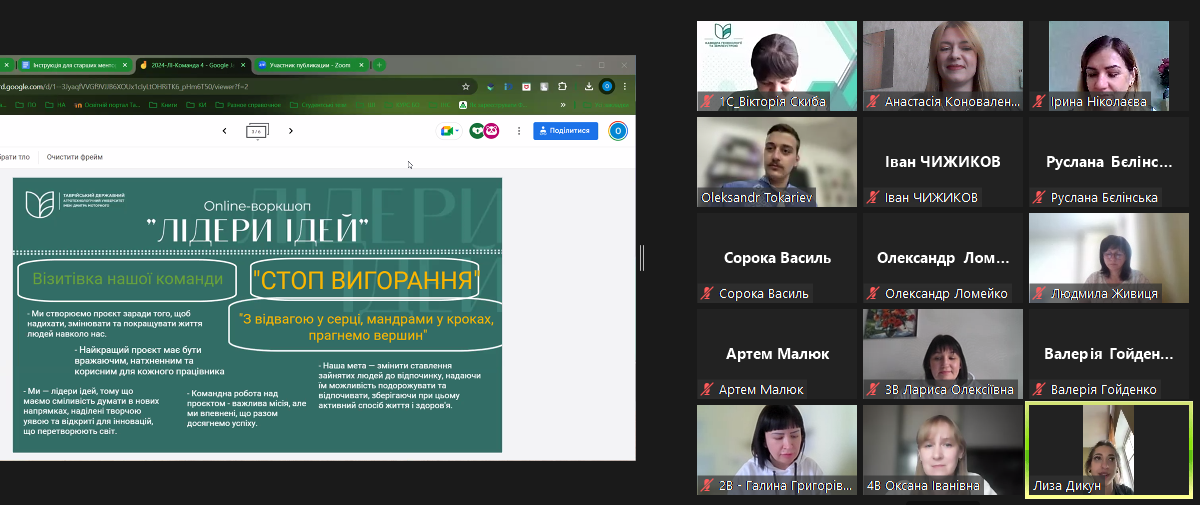This screenshot has height=505, width=1200.
Task: Select Людмила Живиця video tile
Action: (1109, 258)
